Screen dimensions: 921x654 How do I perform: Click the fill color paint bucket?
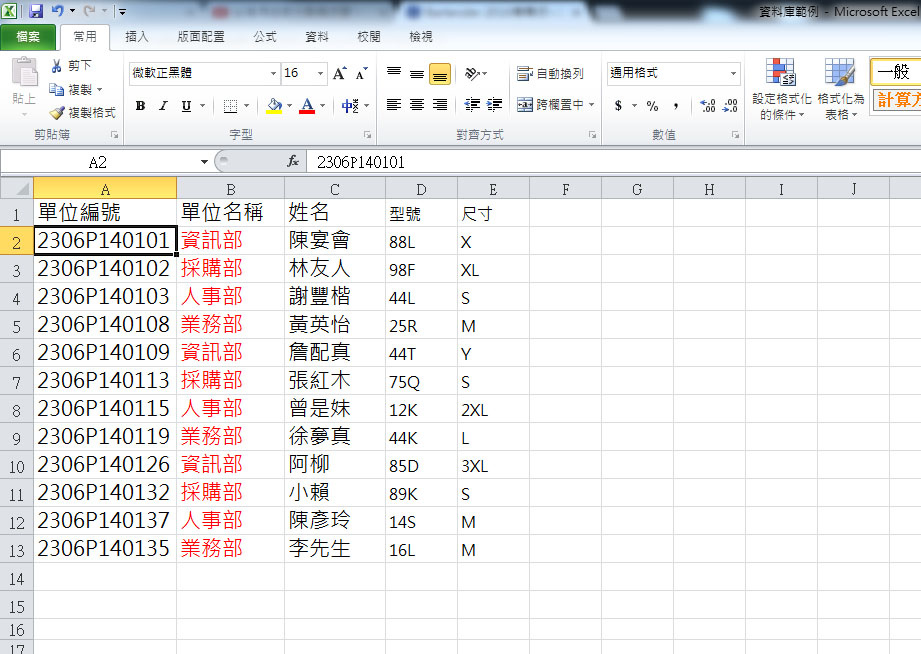[274, 106]
